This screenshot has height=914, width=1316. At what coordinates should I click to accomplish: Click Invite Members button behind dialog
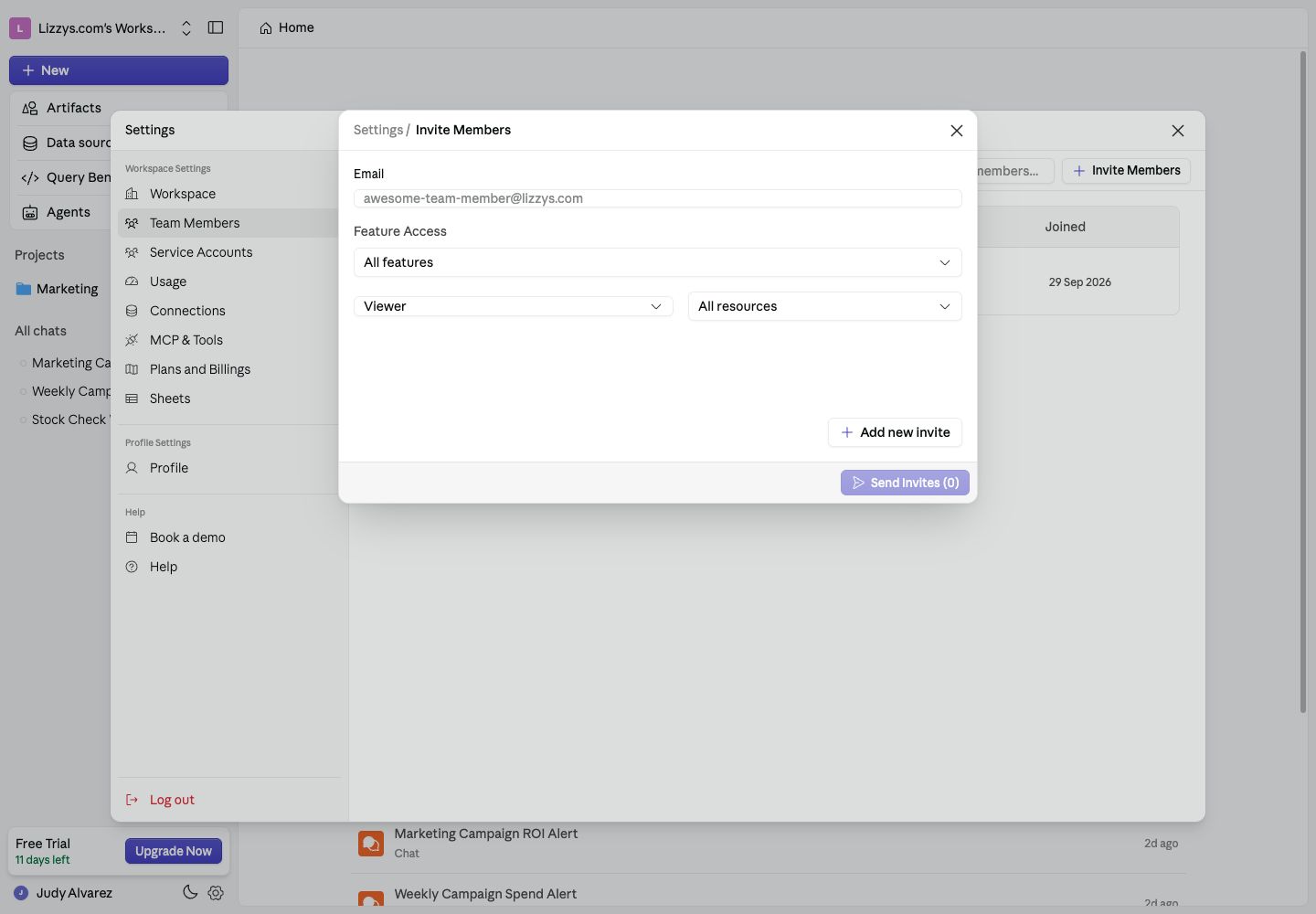[1126, 171]
